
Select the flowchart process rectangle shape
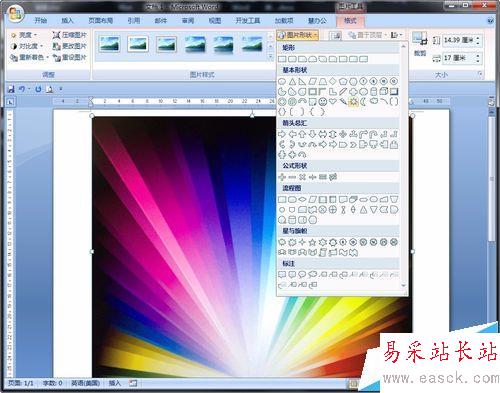282,199
